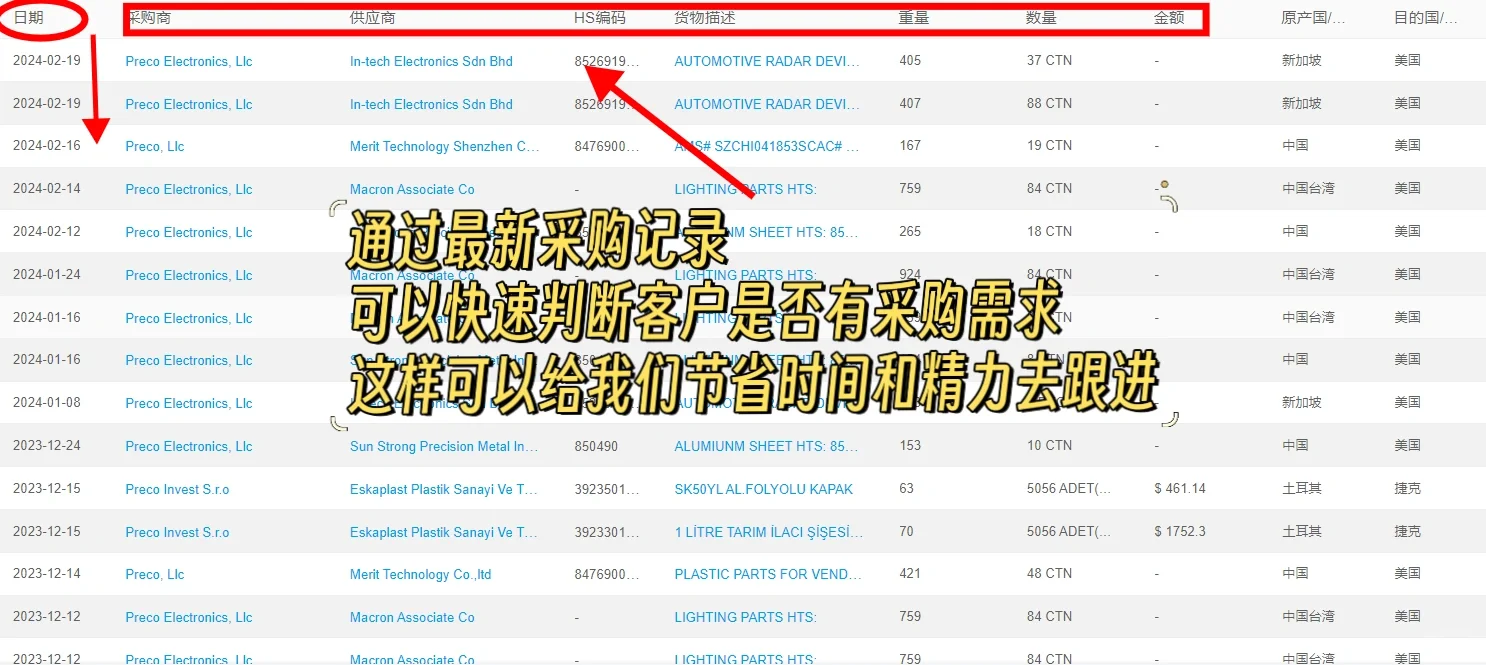1486x665 pixels.
Task: Select HS code 3923501... cell
Action: (607, 489)
